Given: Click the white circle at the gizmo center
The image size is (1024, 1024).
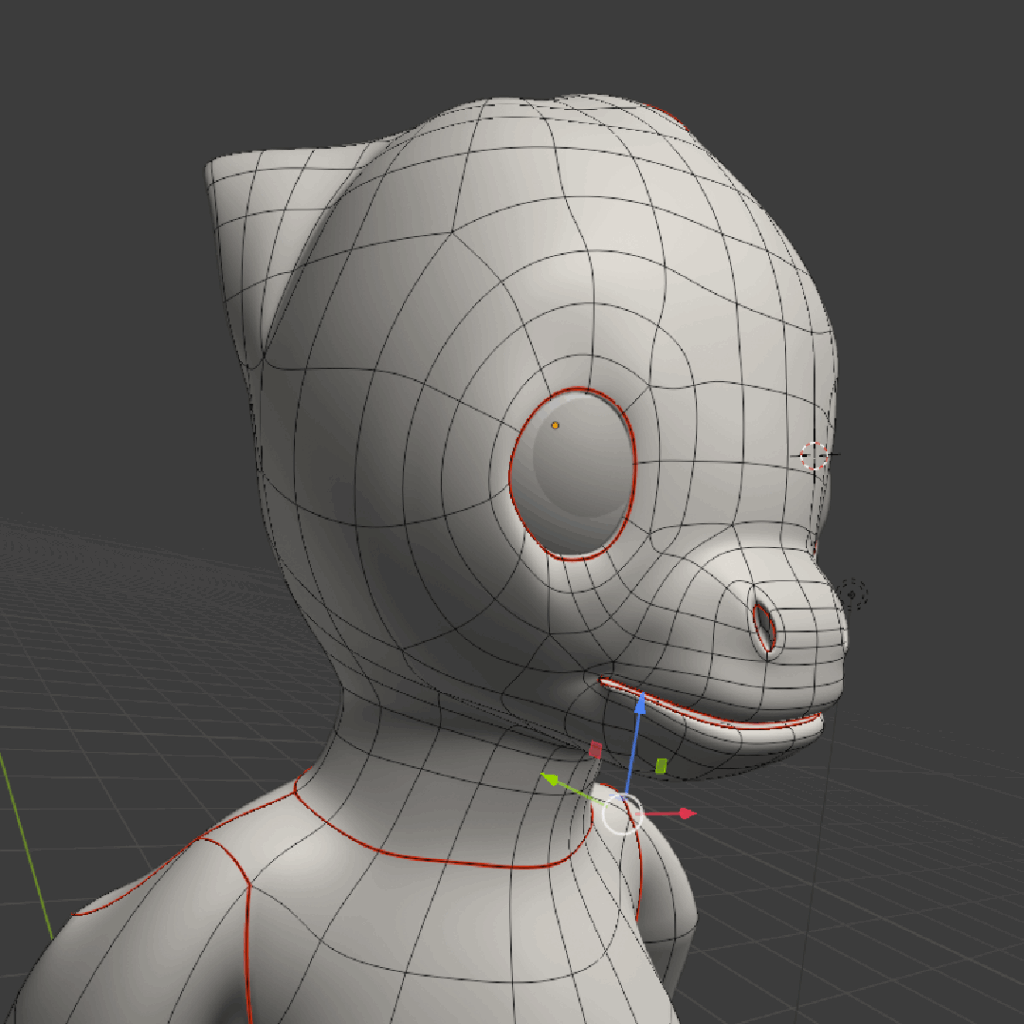Looking at the screenshot, I should (621, 814).
